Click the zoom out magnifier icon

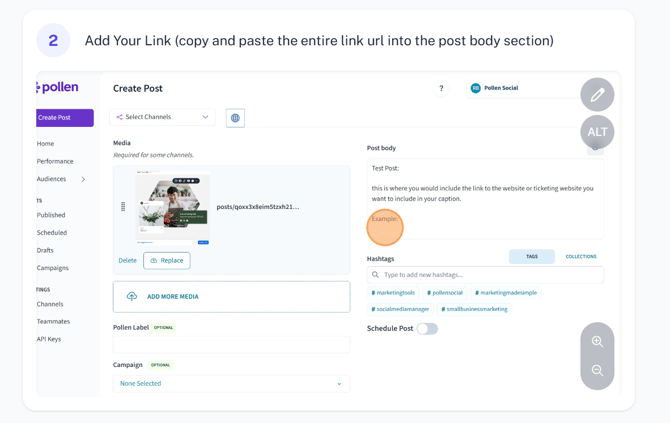click(597, 370)
